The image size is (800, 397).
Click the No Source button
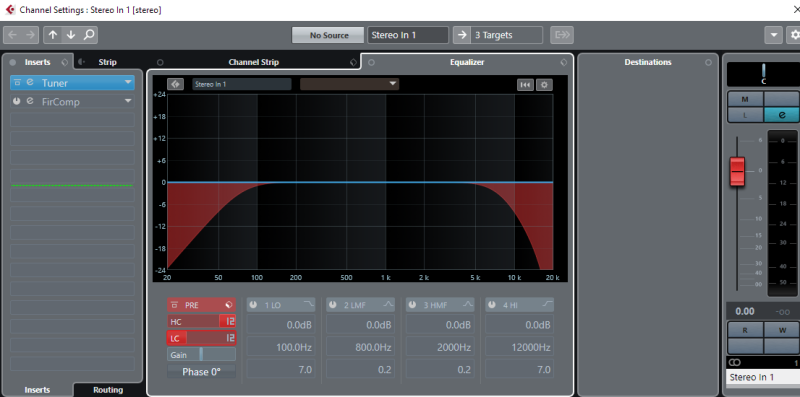(x=329, y=35)
